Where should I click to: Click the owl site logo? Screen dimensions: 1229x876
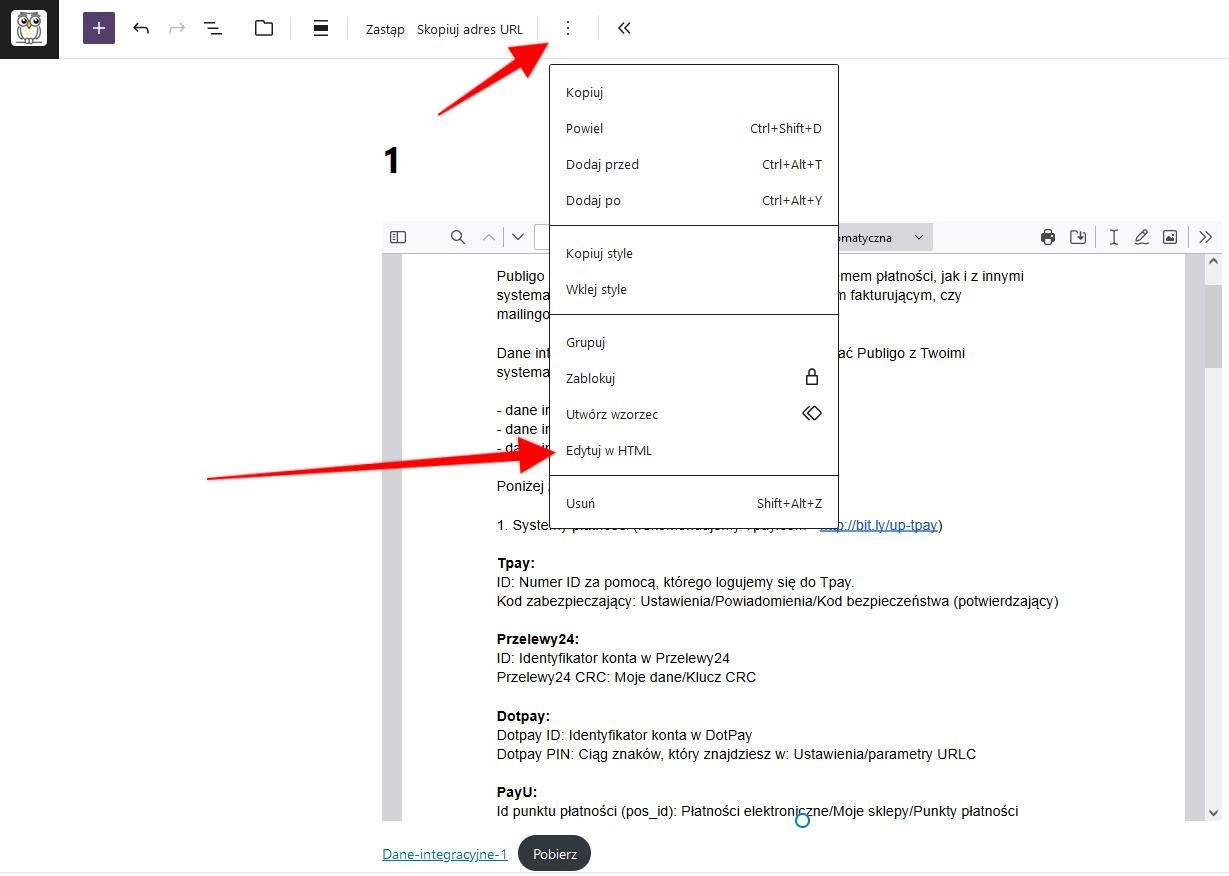pyautogui.click(x=29, y=28)
